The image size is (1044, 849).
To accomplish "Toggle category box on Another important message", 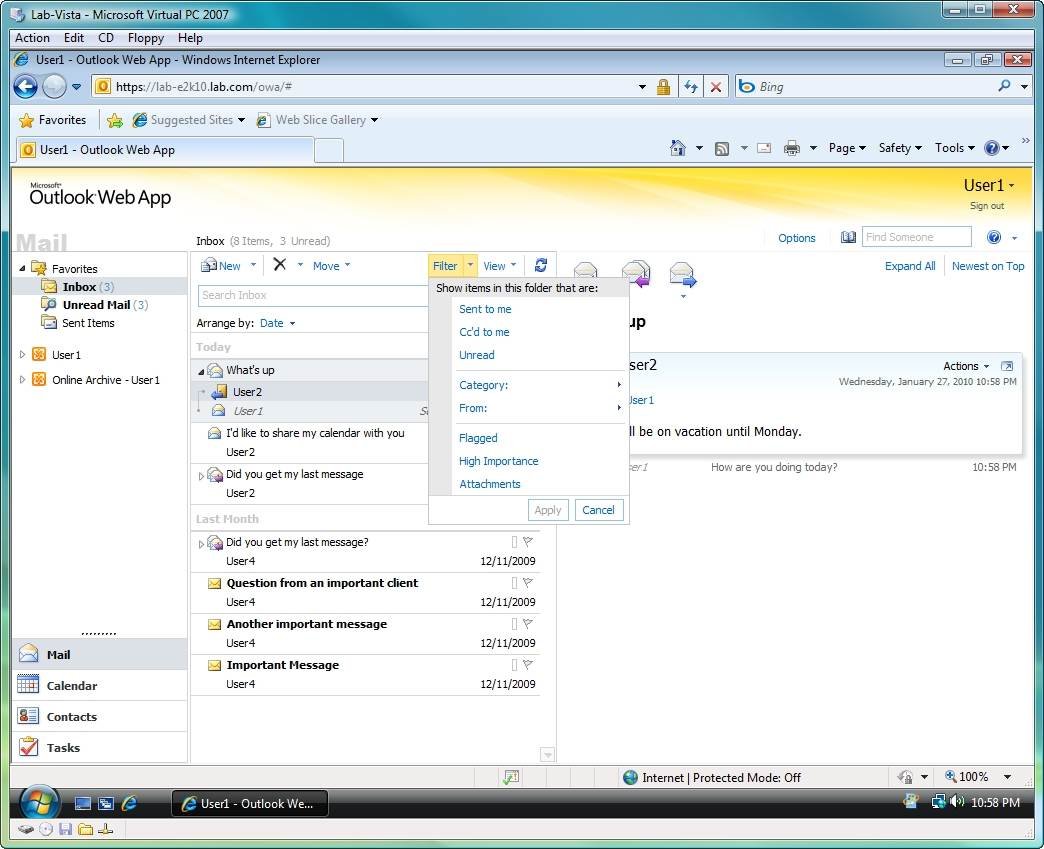I will 515,624.
